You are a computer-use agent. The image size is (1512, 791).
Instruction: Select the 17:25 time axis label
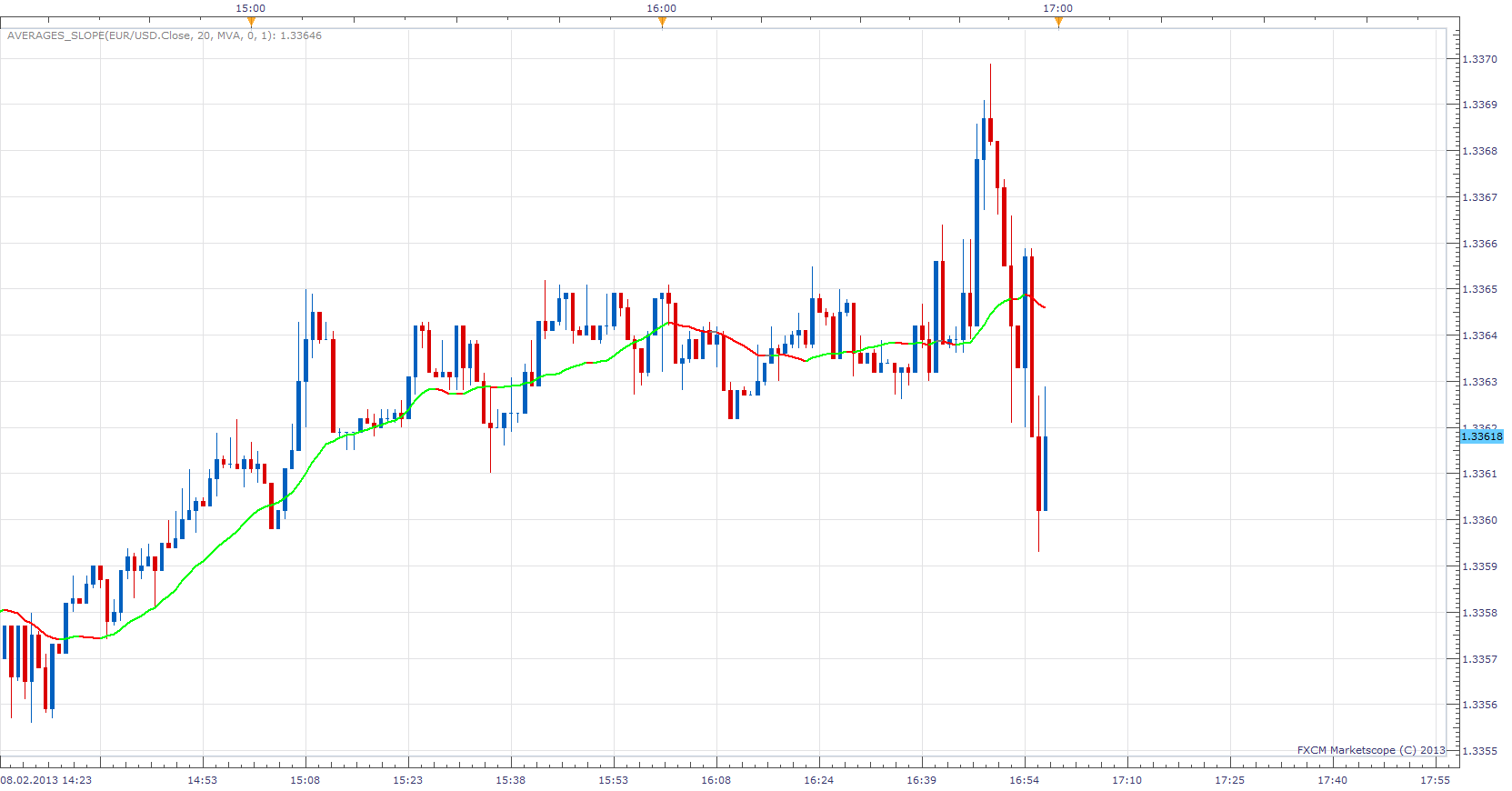1230,780
